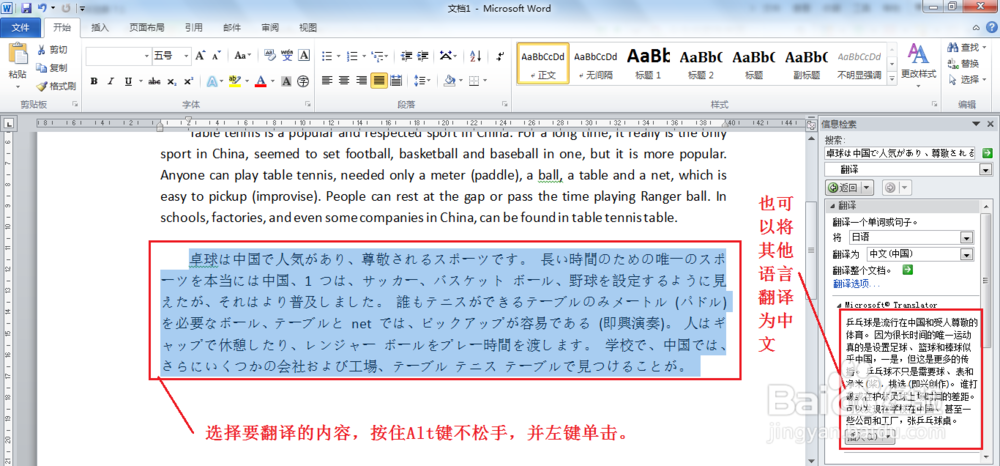Apply character shading (gray A)
The height and width of the screenshot is (466, 1000).
point(286,82)
